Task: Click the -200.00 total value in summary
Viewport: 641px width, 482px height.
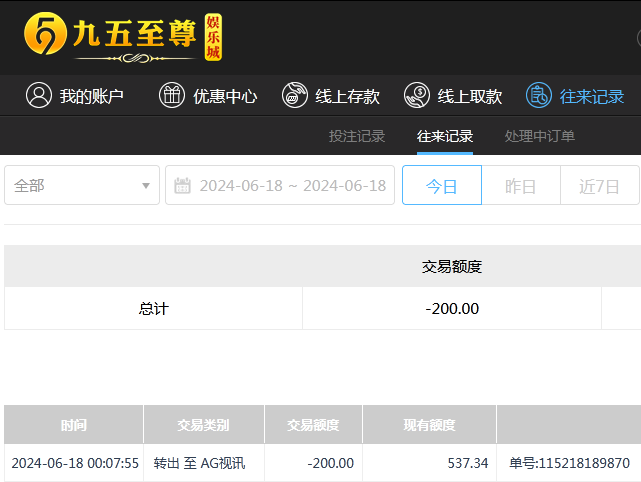Action: [x=452, y=309]
